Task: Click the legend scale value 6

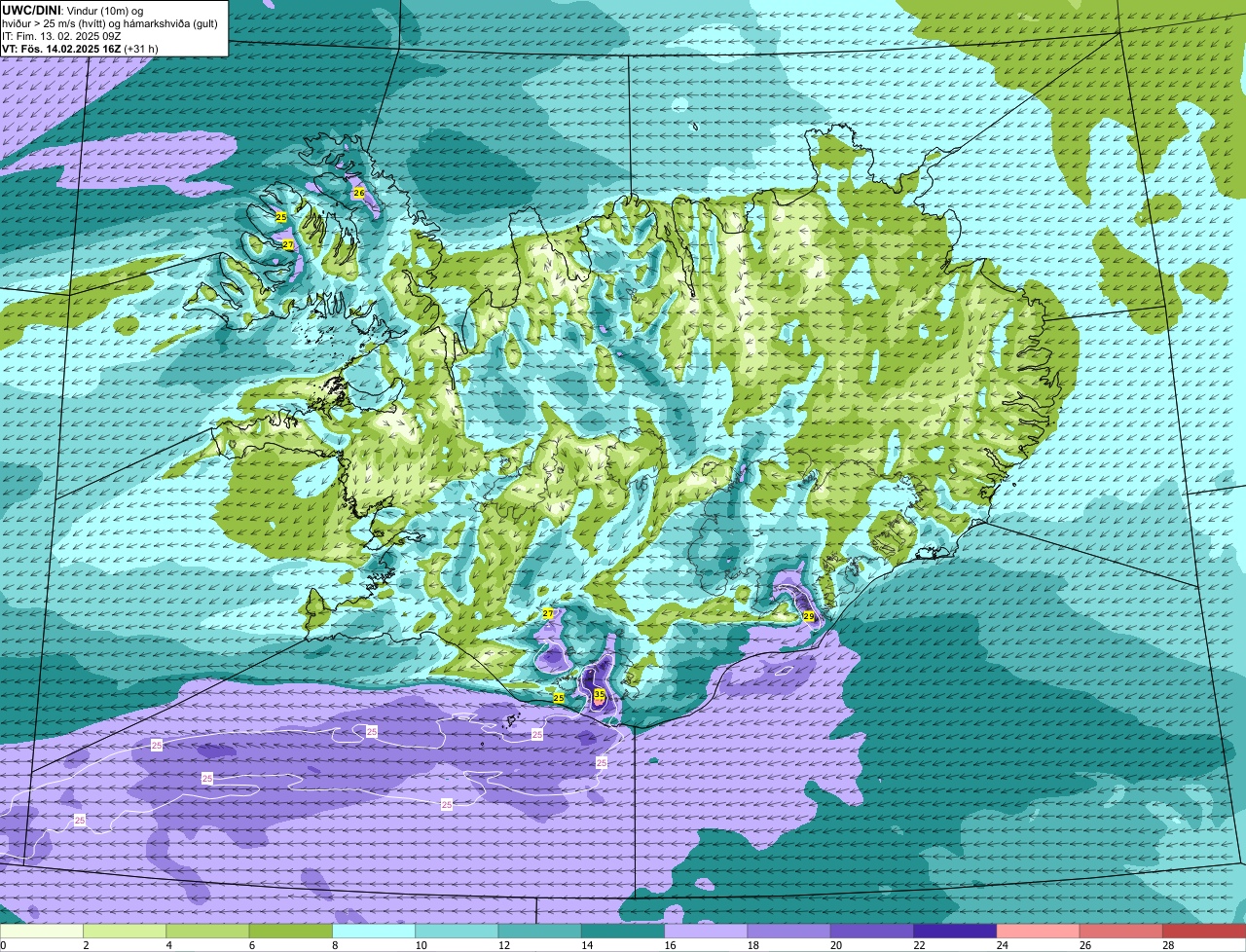Action: click(252, 945)
